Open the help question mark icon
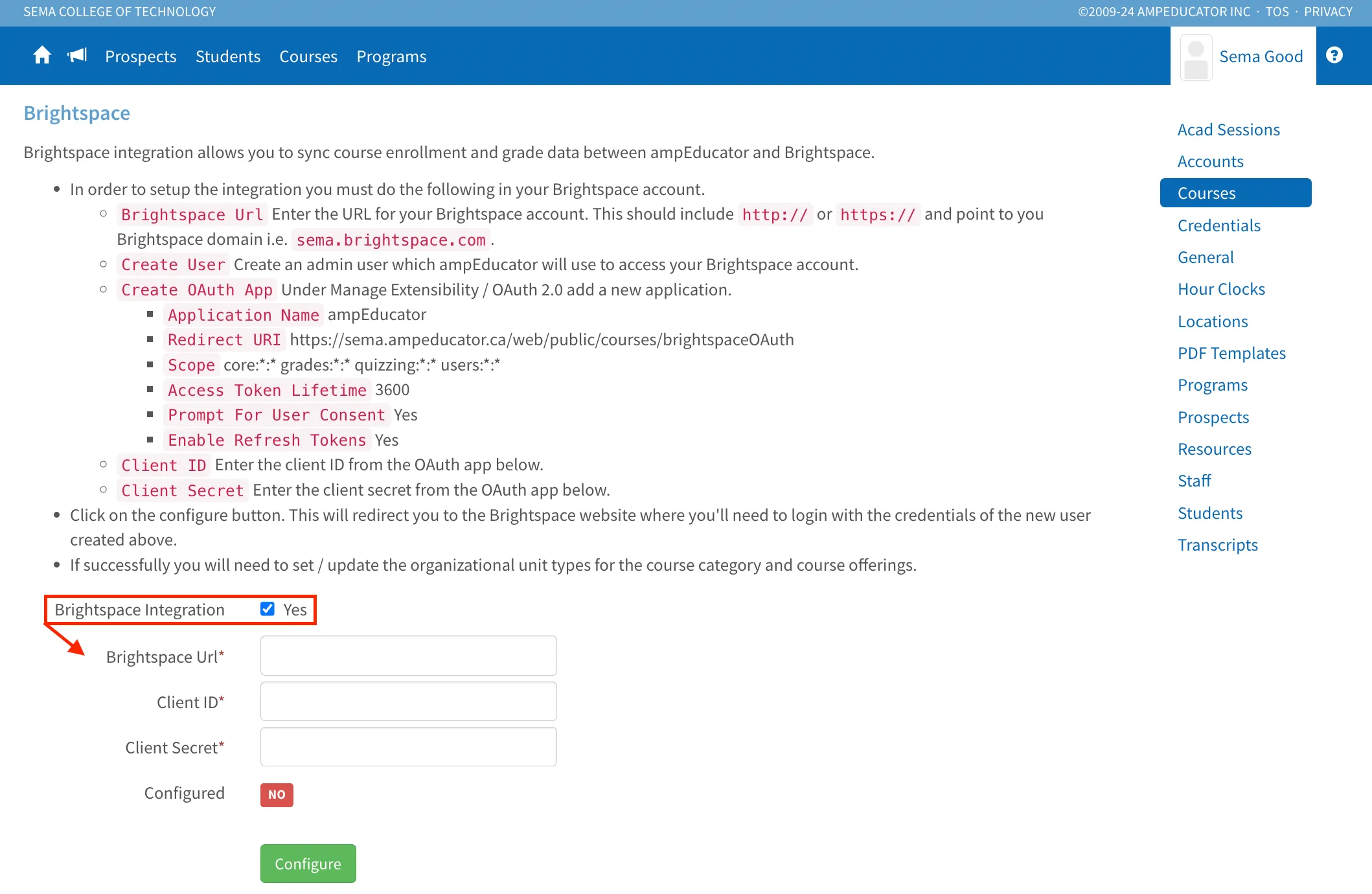Image resolution: width=1372 pixels, height=894 pixels. click(1334, 56)
